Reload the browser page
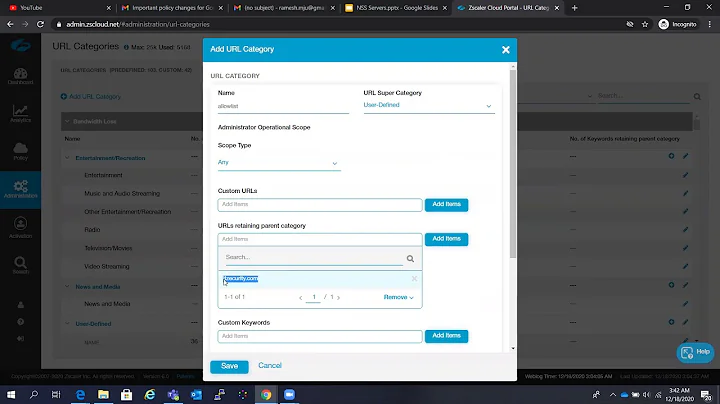Viewport: 720px width, 404px height. tap(40, 24)
